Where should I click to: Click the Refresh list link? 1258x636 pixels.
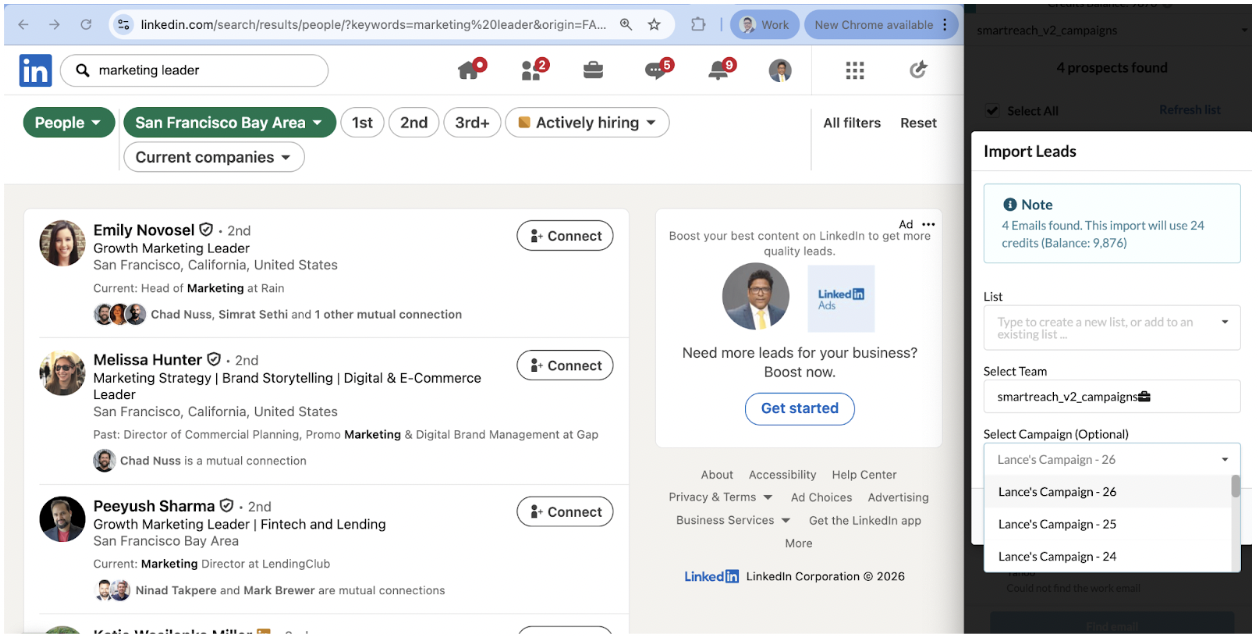point(1190,110)
